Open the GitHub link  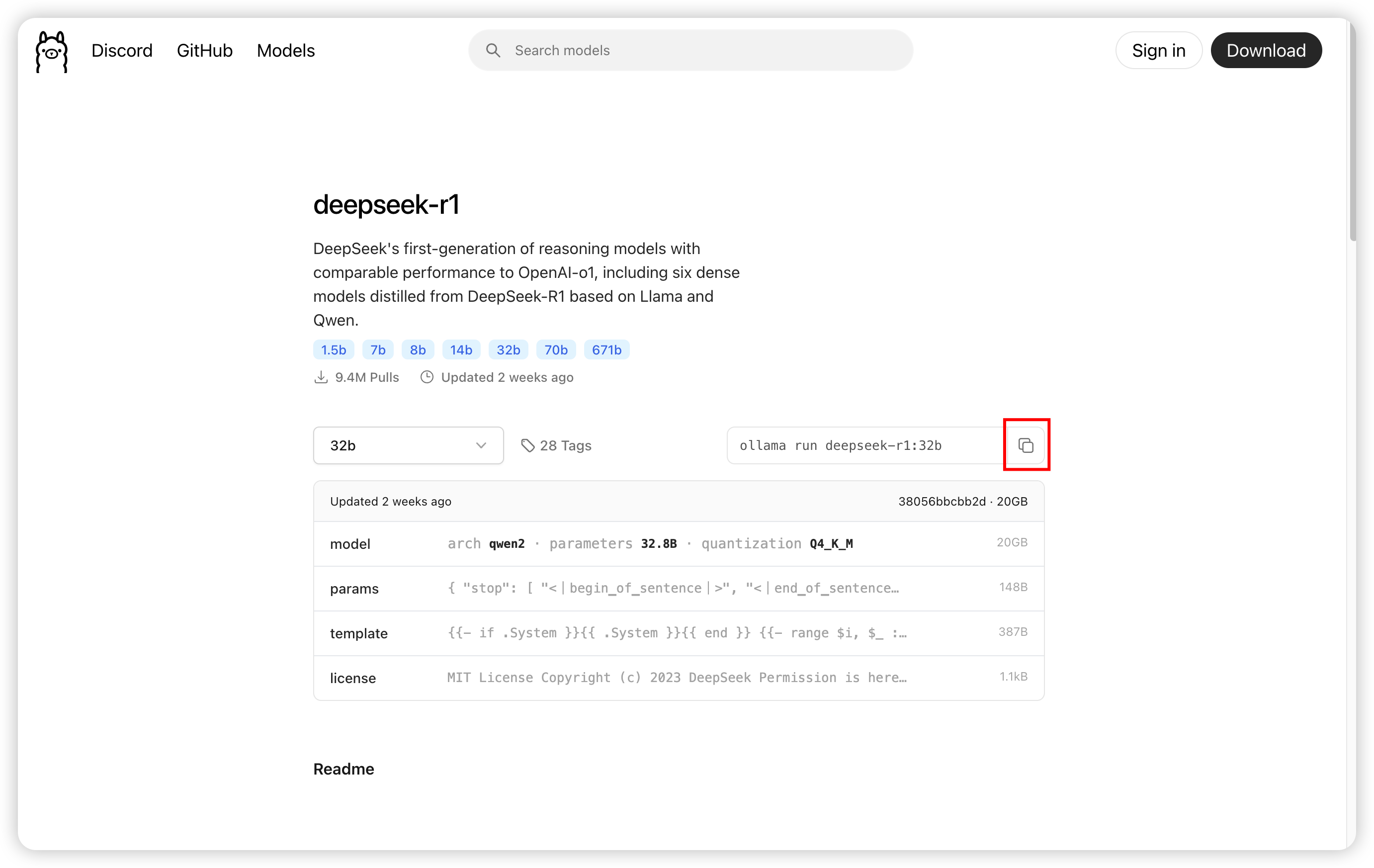(x=205, y=50)
